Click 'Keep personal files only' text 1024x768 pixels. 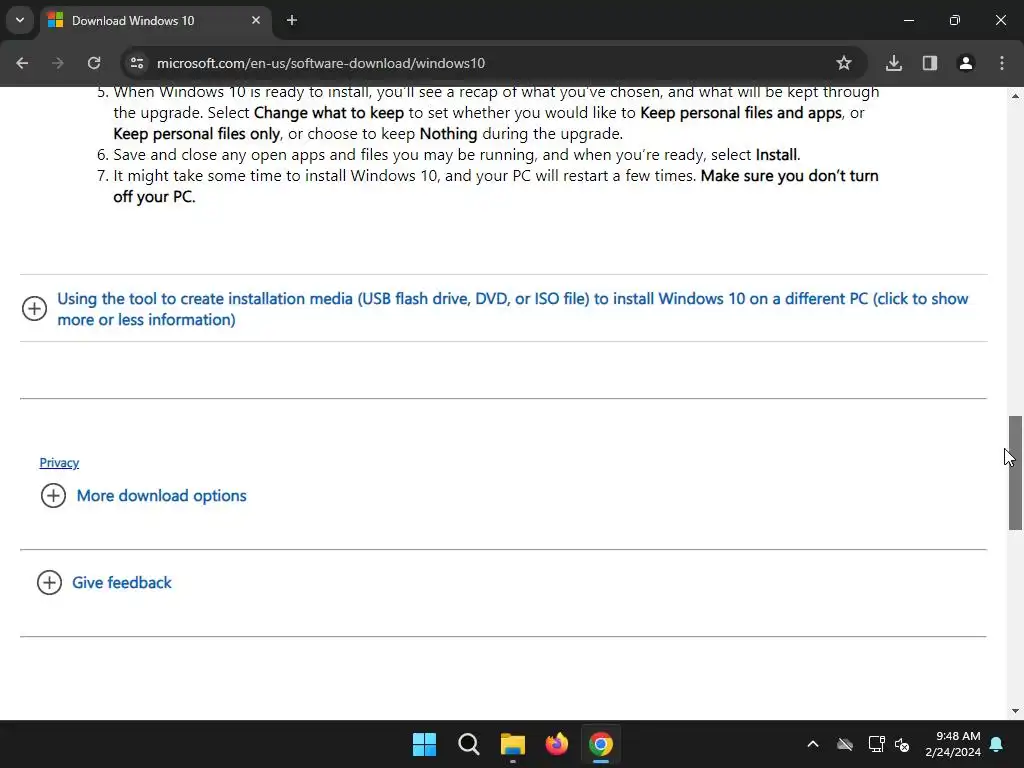[197, 134]
